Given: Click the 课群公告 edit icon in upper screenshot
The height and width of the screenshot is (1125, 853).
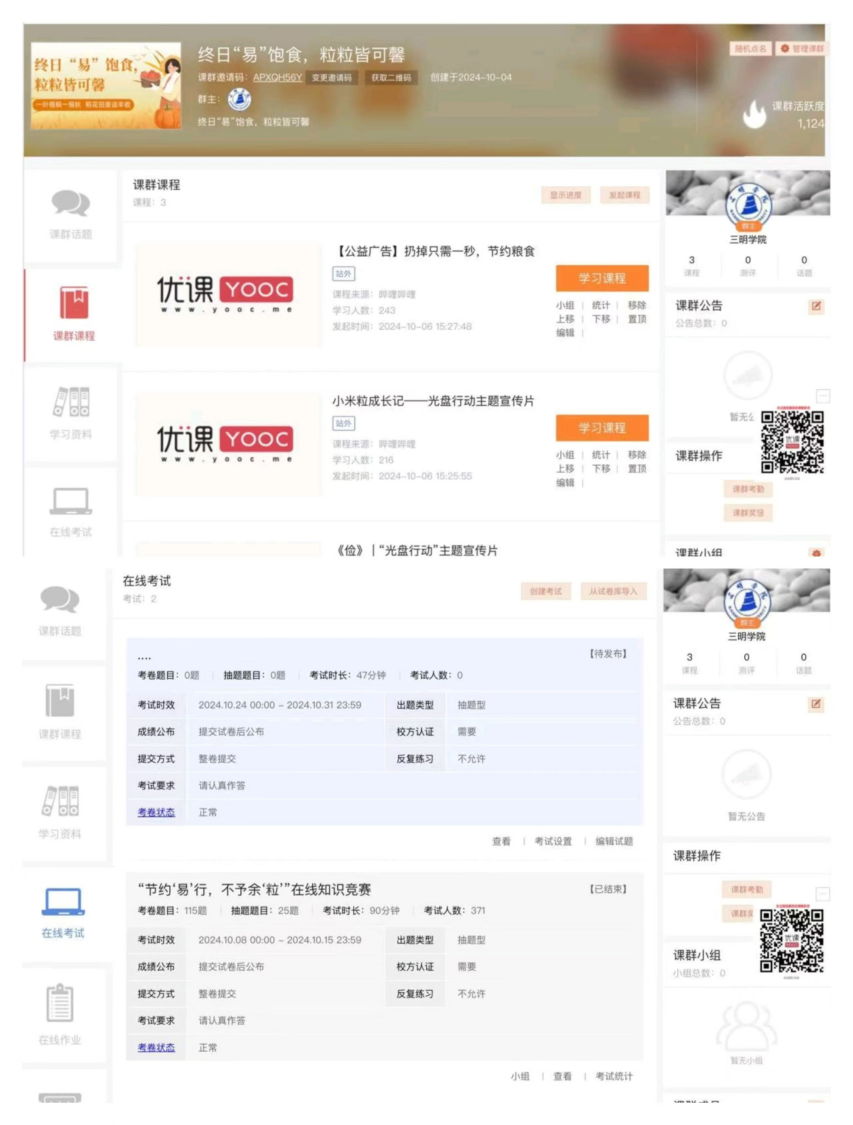Looking at the screenshot, I should pyautogui.click(x=816, y=306).
